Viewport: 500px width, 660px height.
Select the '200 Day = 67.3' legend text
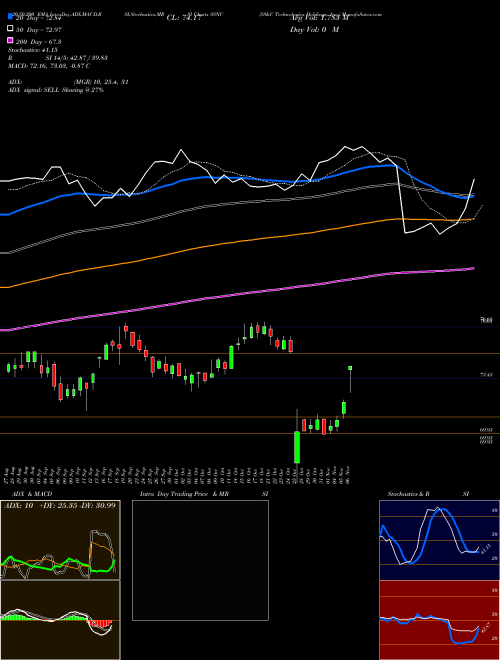(39, 42)
